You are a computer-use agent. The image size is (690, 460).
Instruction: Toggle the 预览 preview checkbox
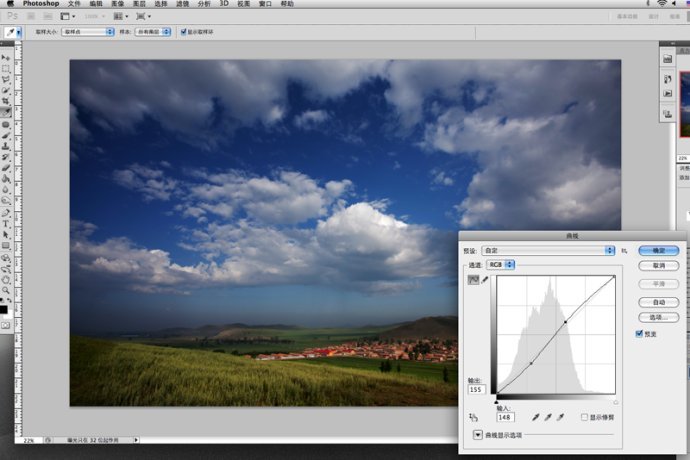(640, 334)
